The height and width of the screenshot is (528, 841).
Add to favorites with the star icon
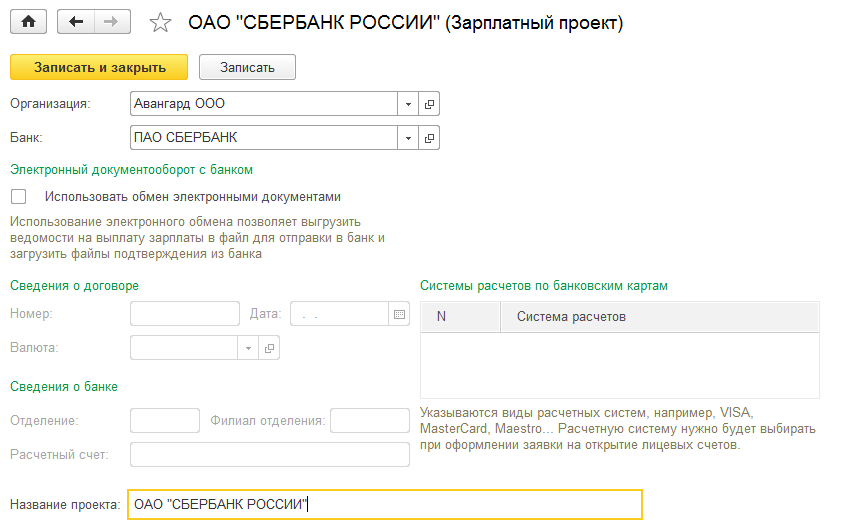pos(160,23)
